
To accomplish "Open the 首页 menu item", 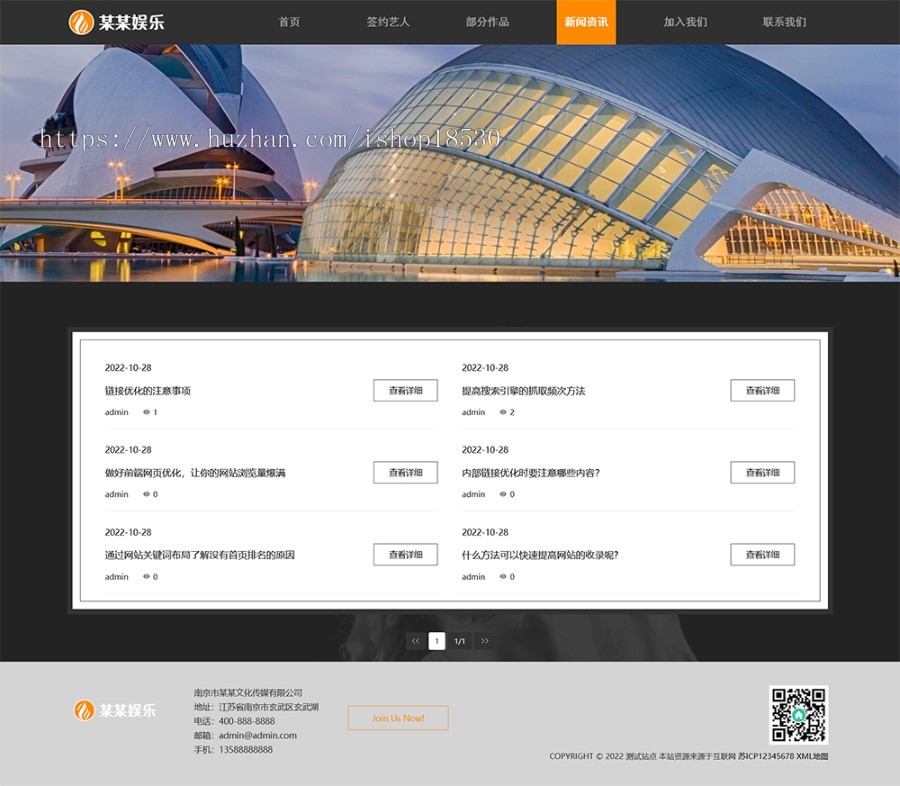I will click(289, 22).
